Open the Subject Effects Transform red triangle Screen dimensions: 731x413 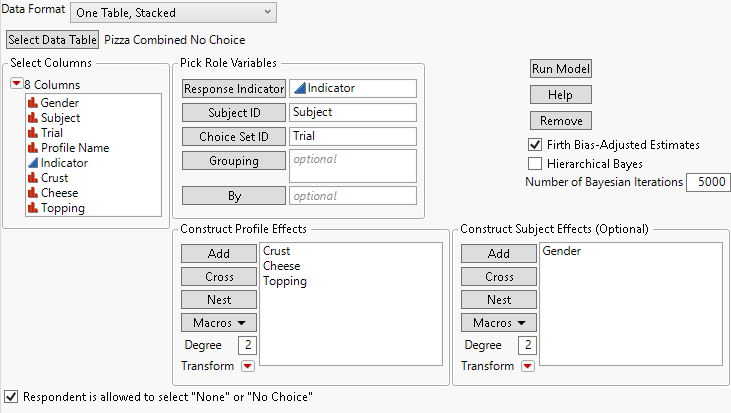[x=528, y=366]
